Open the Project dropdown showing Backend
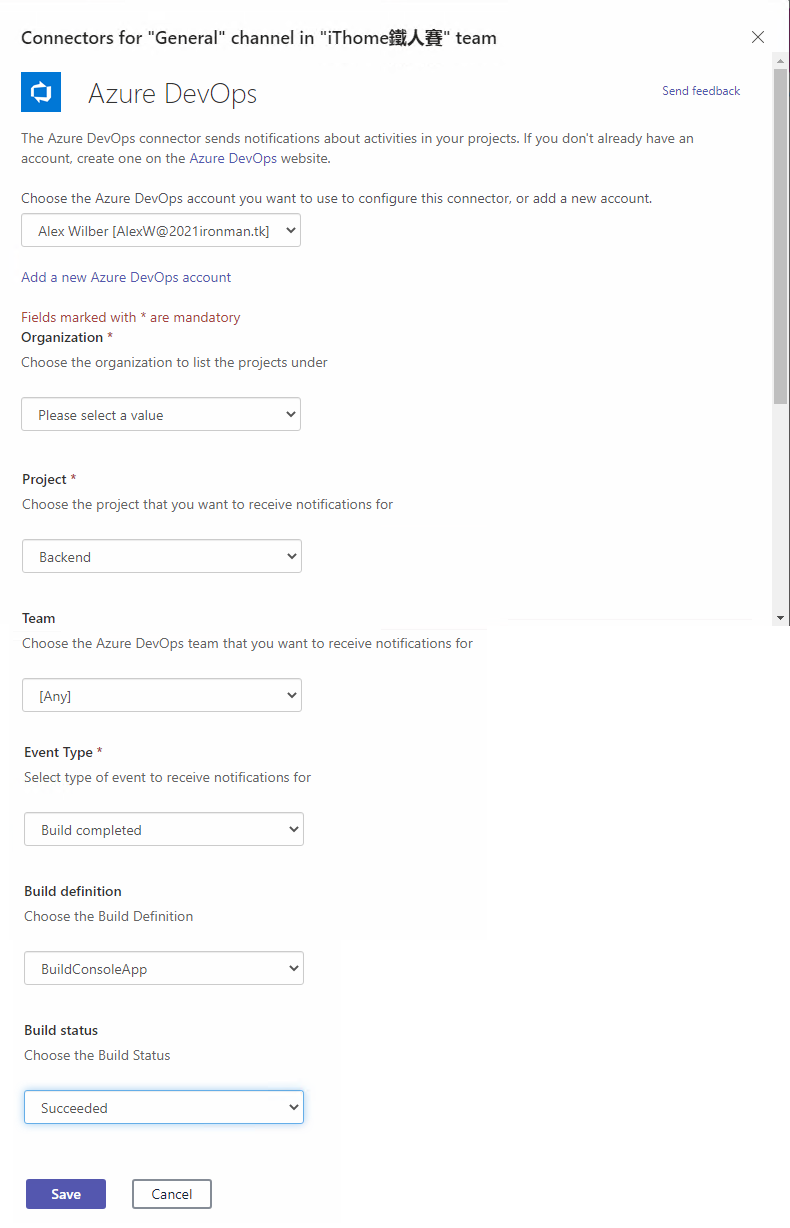 coord(162,556)
